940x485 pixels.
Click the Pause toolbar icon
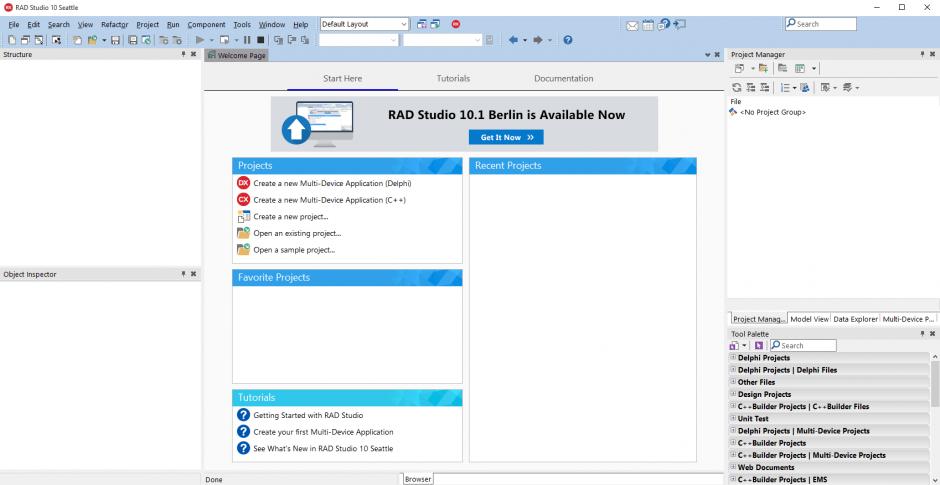pyautogui.click(x=247, y=40)
